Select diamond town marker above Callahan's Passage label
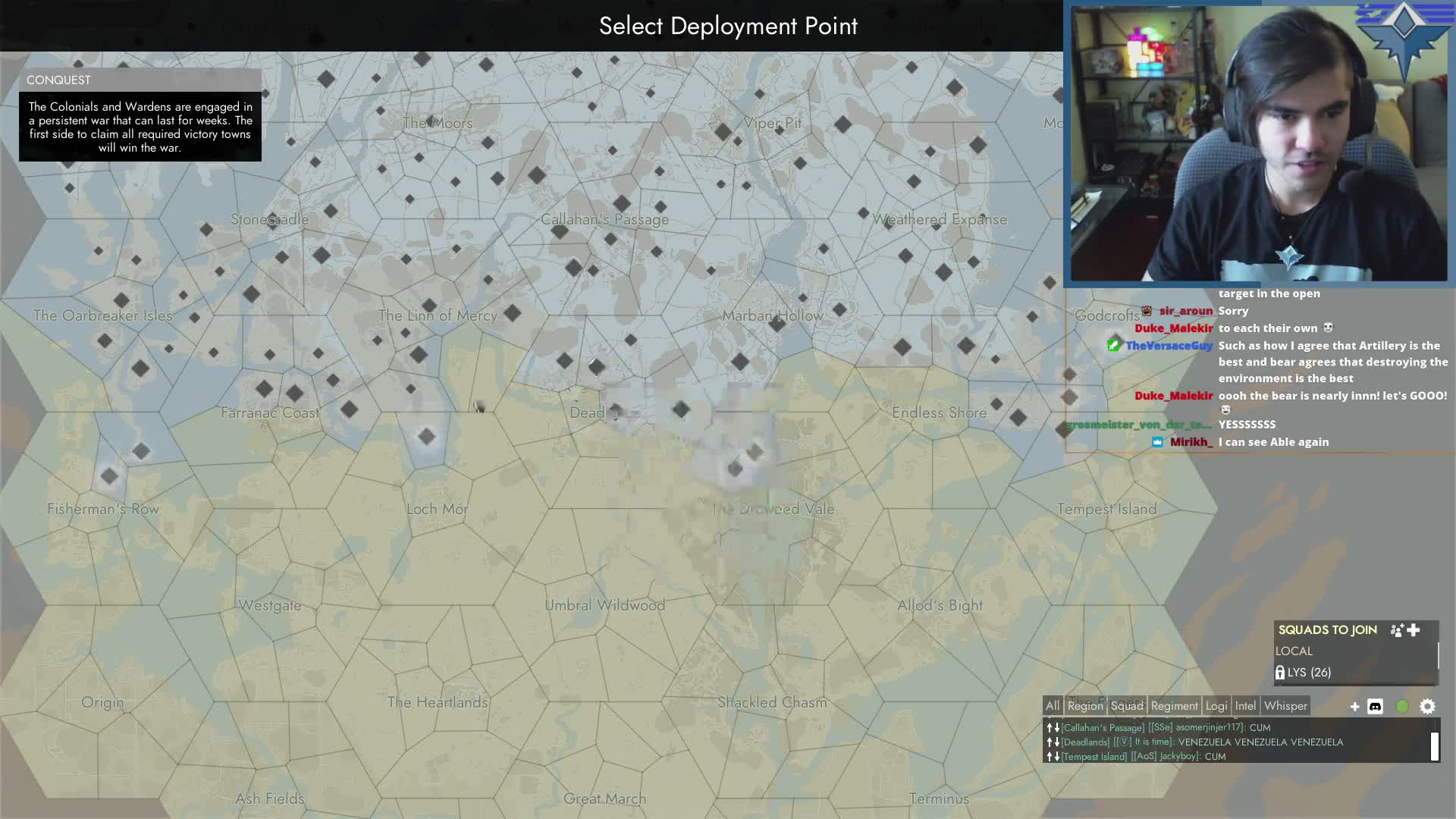This screenshot has width=1456, height=819. [622, 203]
